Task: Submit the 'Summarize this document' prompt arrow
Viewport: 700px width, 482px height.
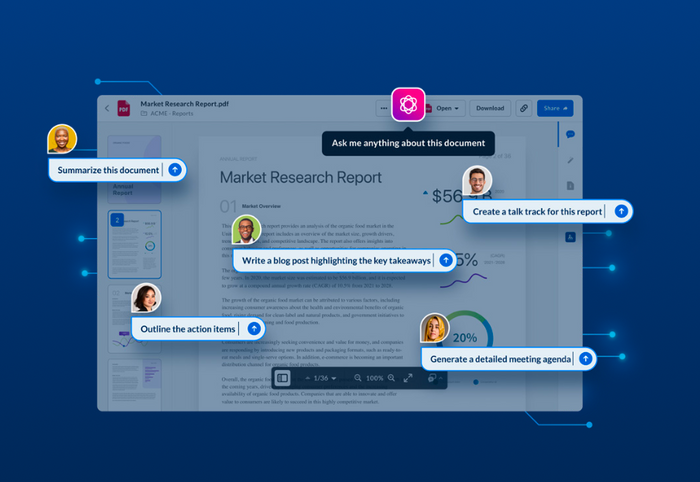Action: coord(175,170)
